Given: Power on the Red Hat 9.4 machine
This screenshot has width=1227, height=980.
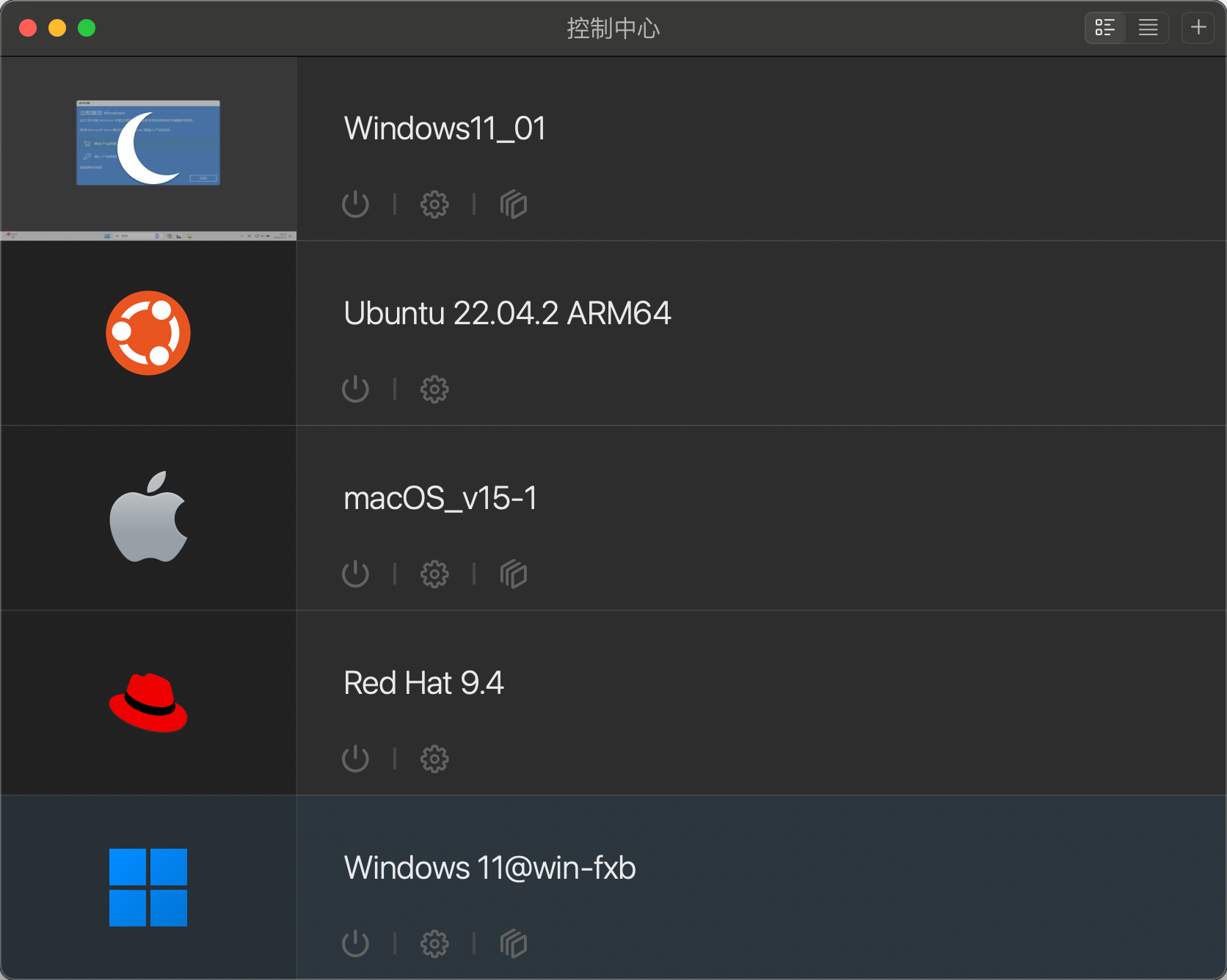Looking at the screenshot, I should (355, 758).
